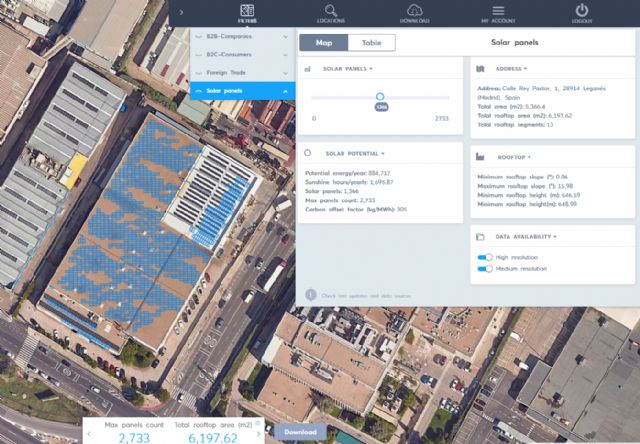Click 'Max panels count: 2,733' in Solar Potential
640x444 pixels.
[x=340, y=200]
